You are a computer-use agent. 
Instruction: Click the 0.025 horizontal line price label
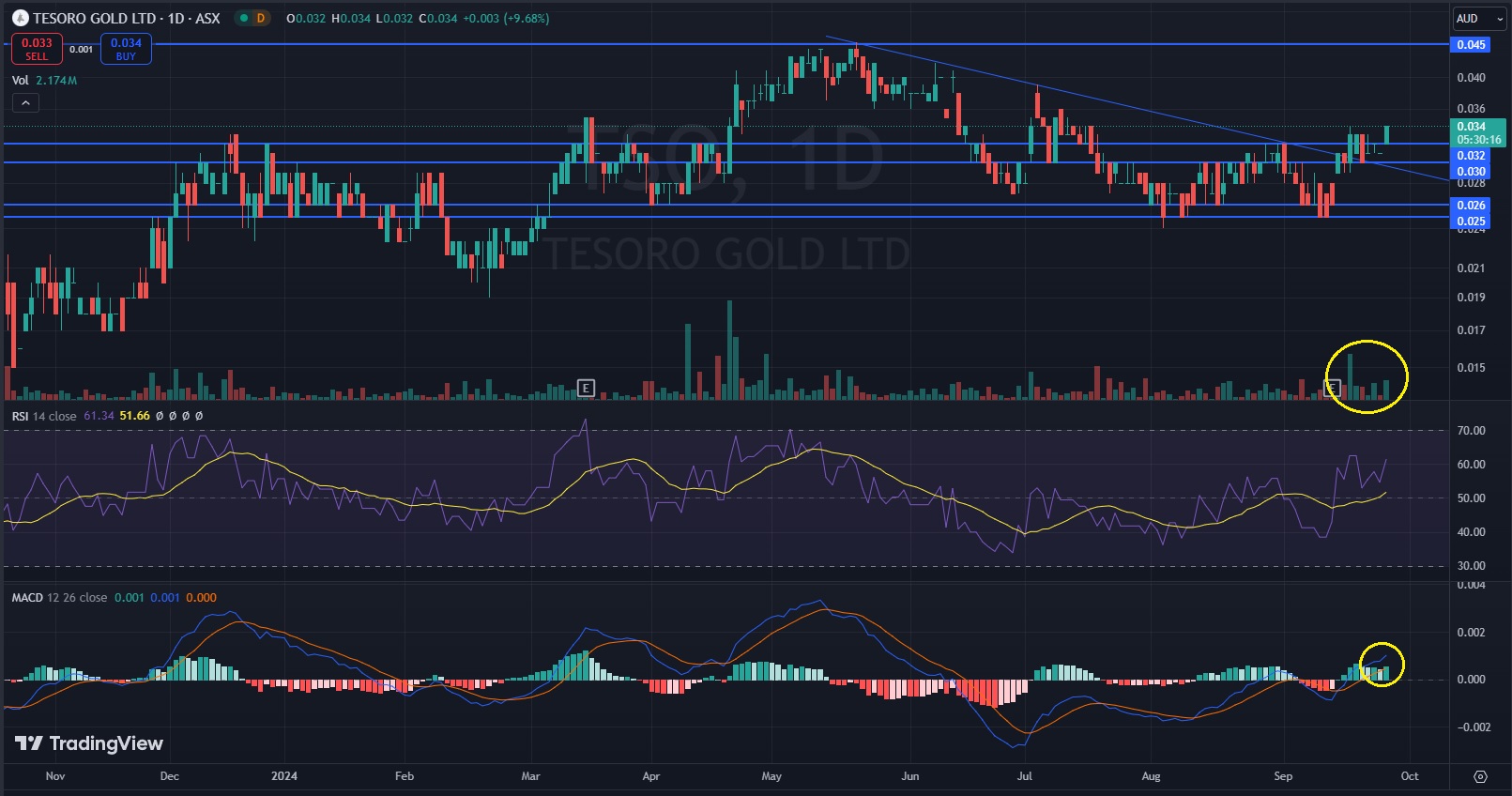click(1471, 222)
